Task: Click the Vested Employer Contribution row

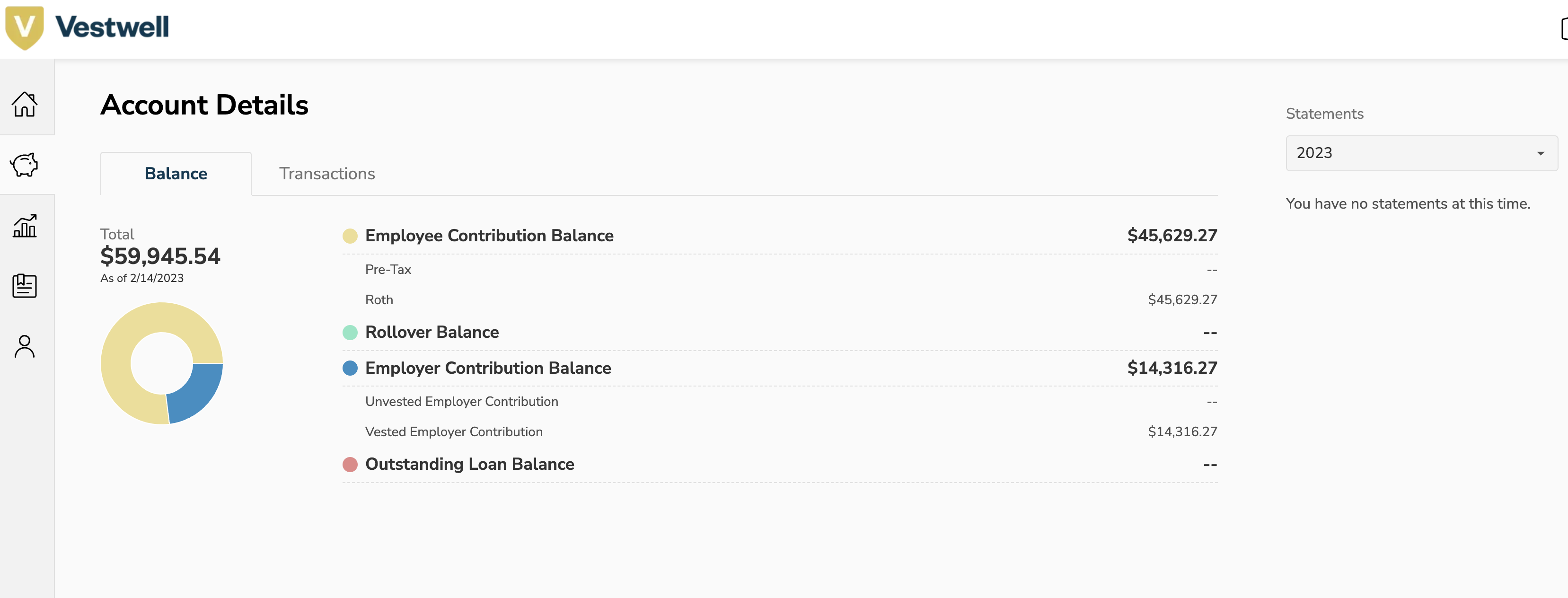Action: [454, 431]
